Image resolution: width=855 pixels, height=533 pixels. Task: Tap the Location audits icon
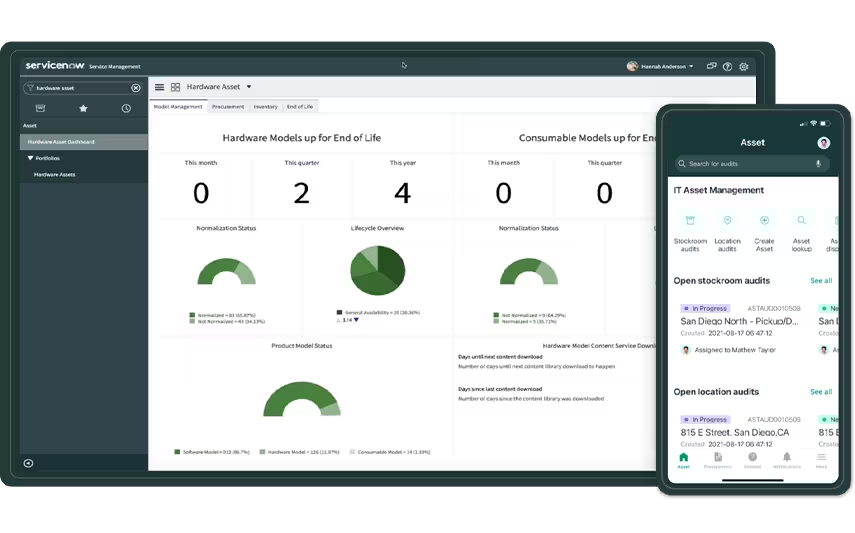coord(727,220)
